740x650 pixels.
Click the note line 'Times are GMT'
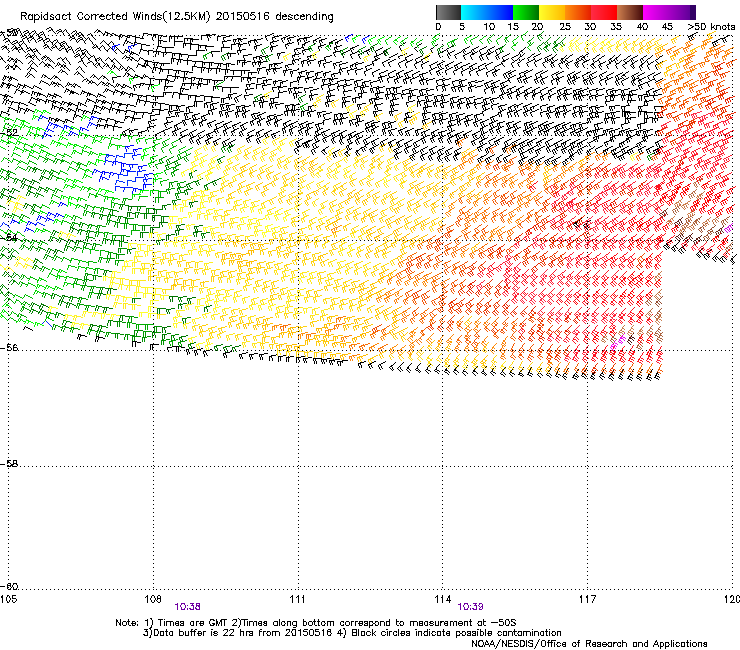(x=193, y=623)
